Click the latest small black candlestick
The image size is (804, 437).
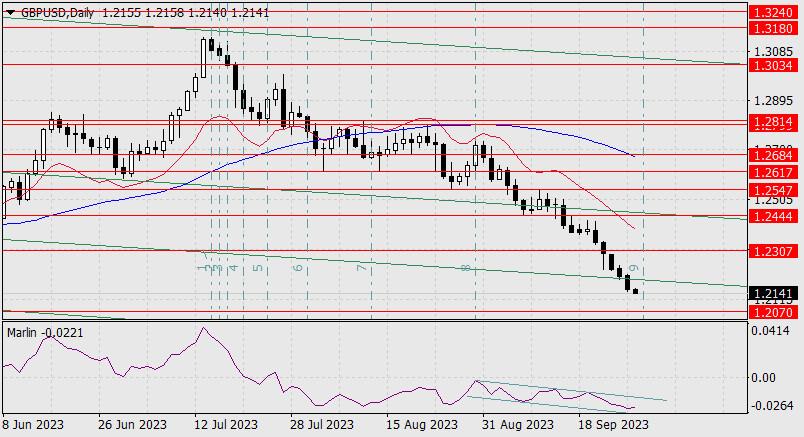tap(636, 291)
